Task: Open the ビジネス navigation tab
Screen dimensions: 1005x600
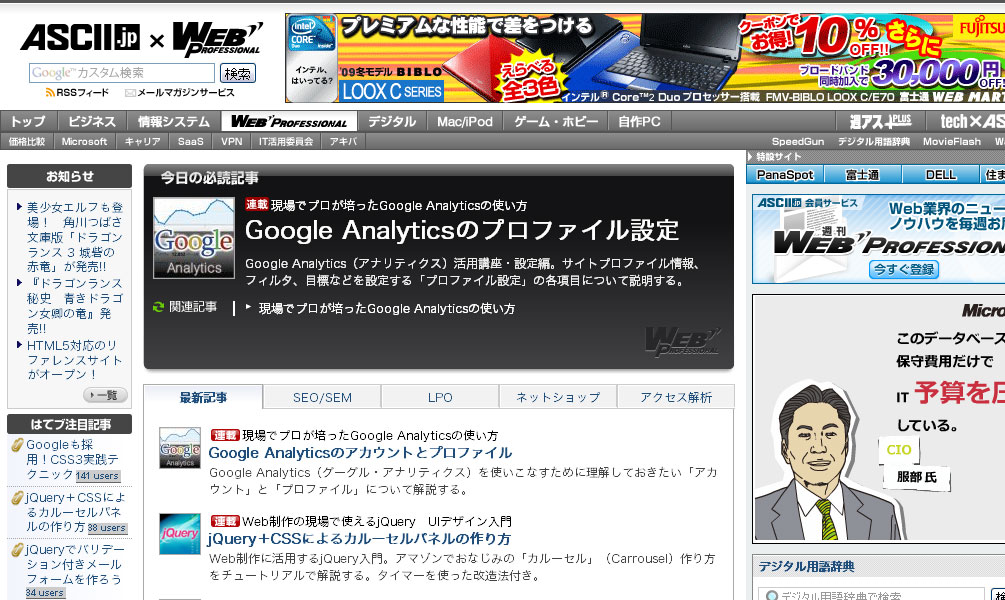Action: click(x=92, y=122)
